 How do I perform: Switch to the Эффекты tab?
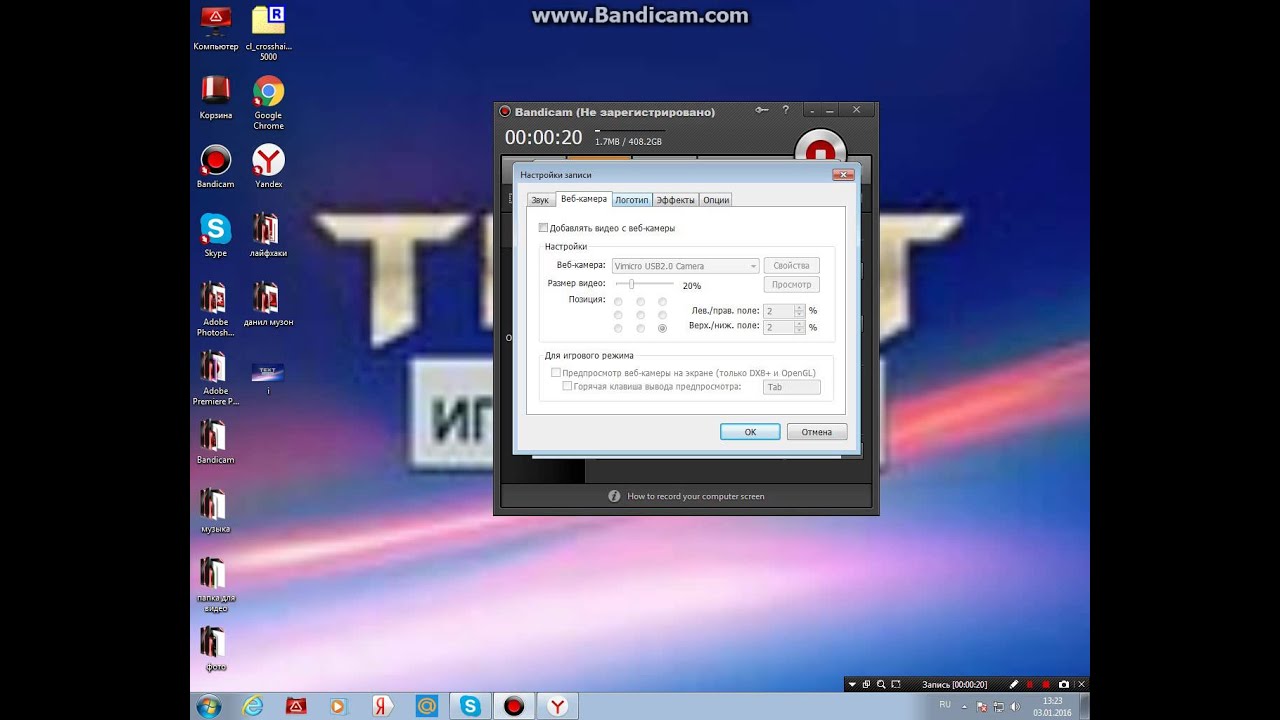(675, 200)
